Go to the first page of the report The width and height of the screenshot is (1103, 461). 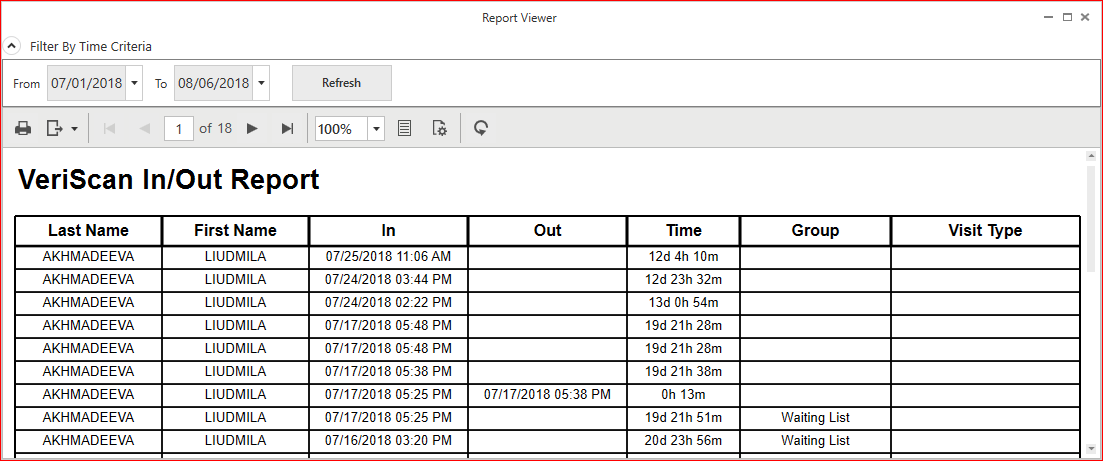109,129
